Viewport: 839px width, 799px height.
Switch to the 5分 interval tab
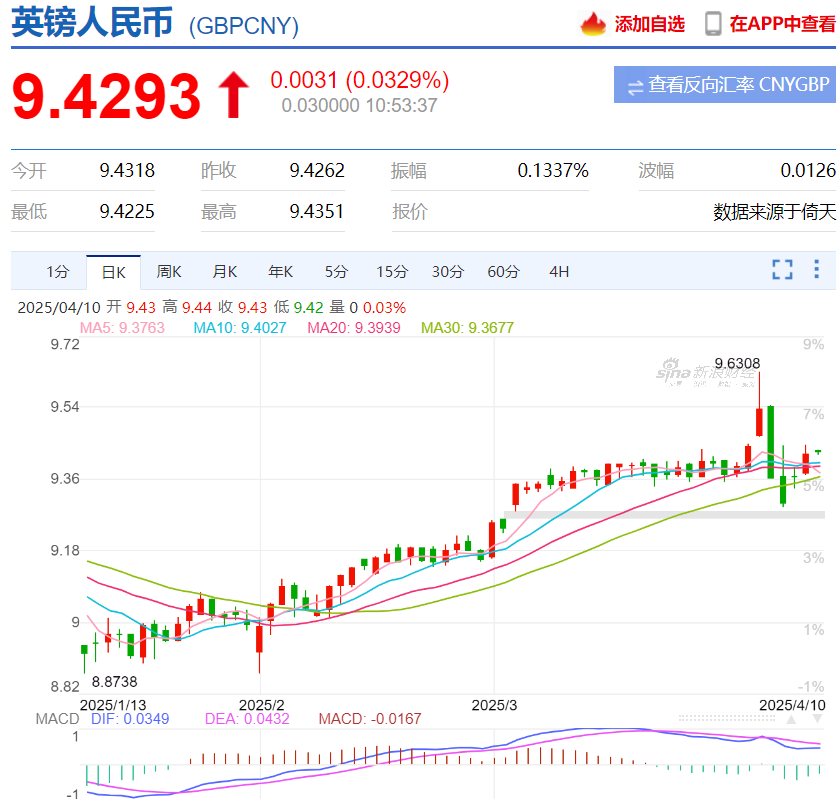(336, 271)
